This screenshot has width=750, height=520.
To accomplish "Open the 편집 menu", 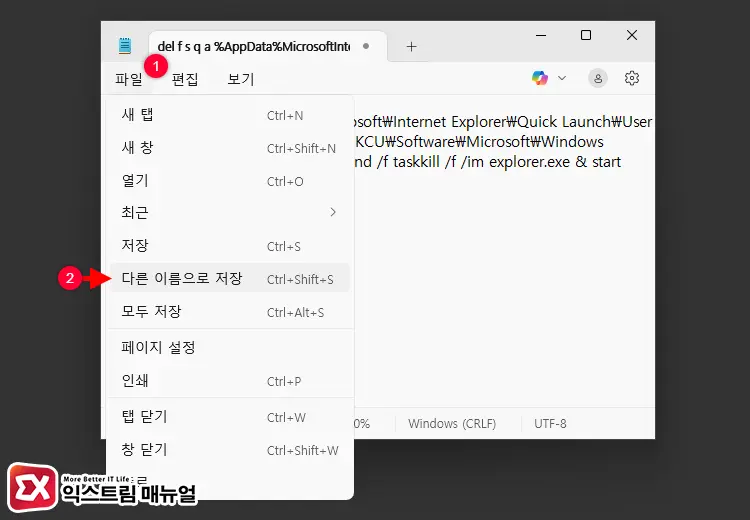I will (x=185, y=79).
